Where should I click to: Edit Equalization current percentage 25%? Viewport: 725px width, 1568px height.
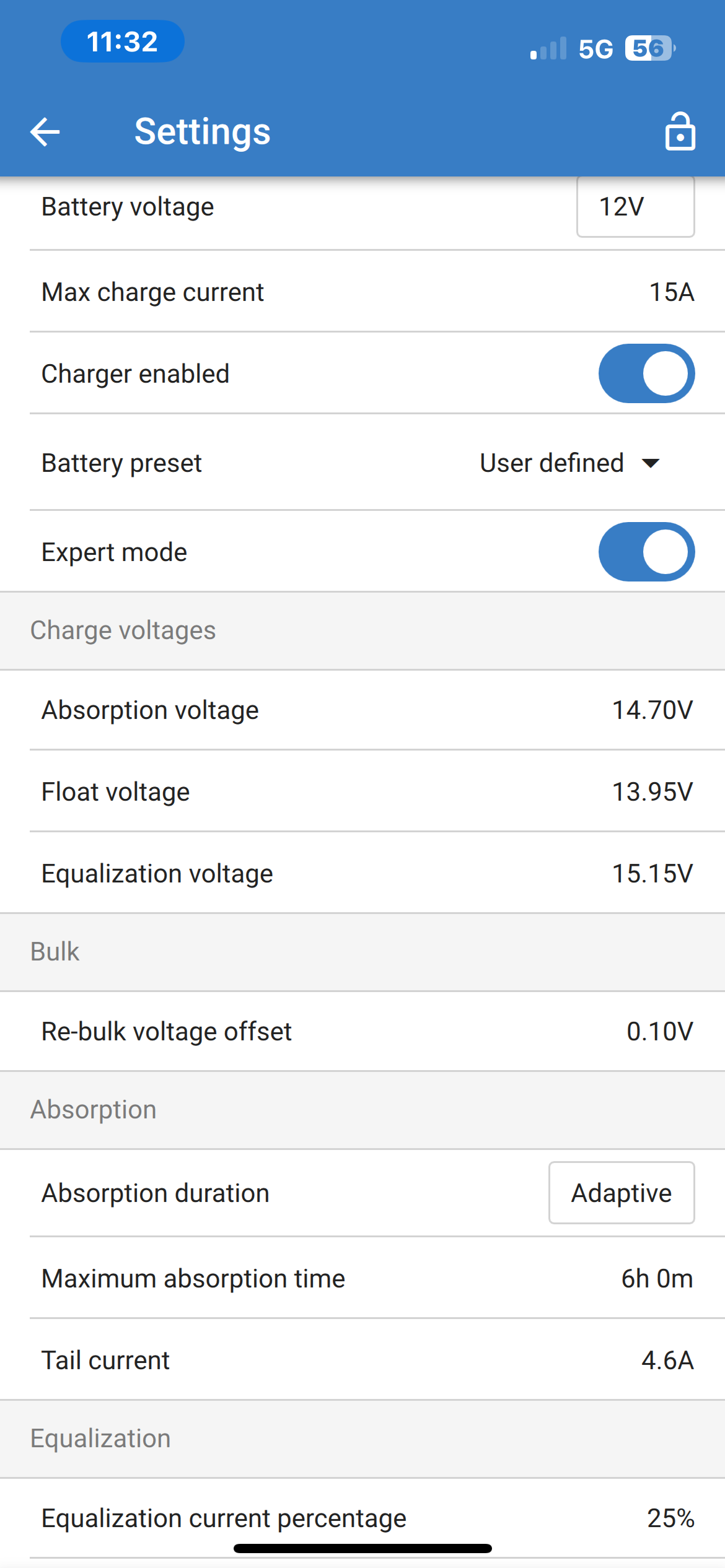tap(670, 1518)
